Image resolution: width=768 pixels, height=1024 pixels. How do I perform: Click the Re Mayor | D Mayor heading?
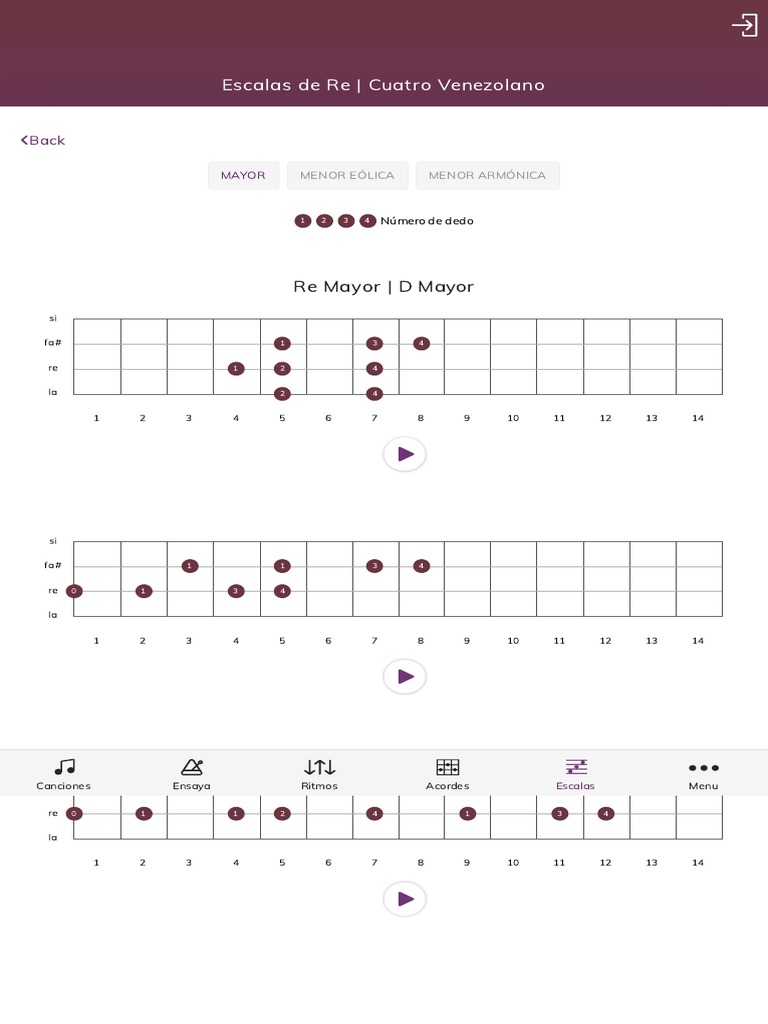pyautogui.click(x=383, y=287)
